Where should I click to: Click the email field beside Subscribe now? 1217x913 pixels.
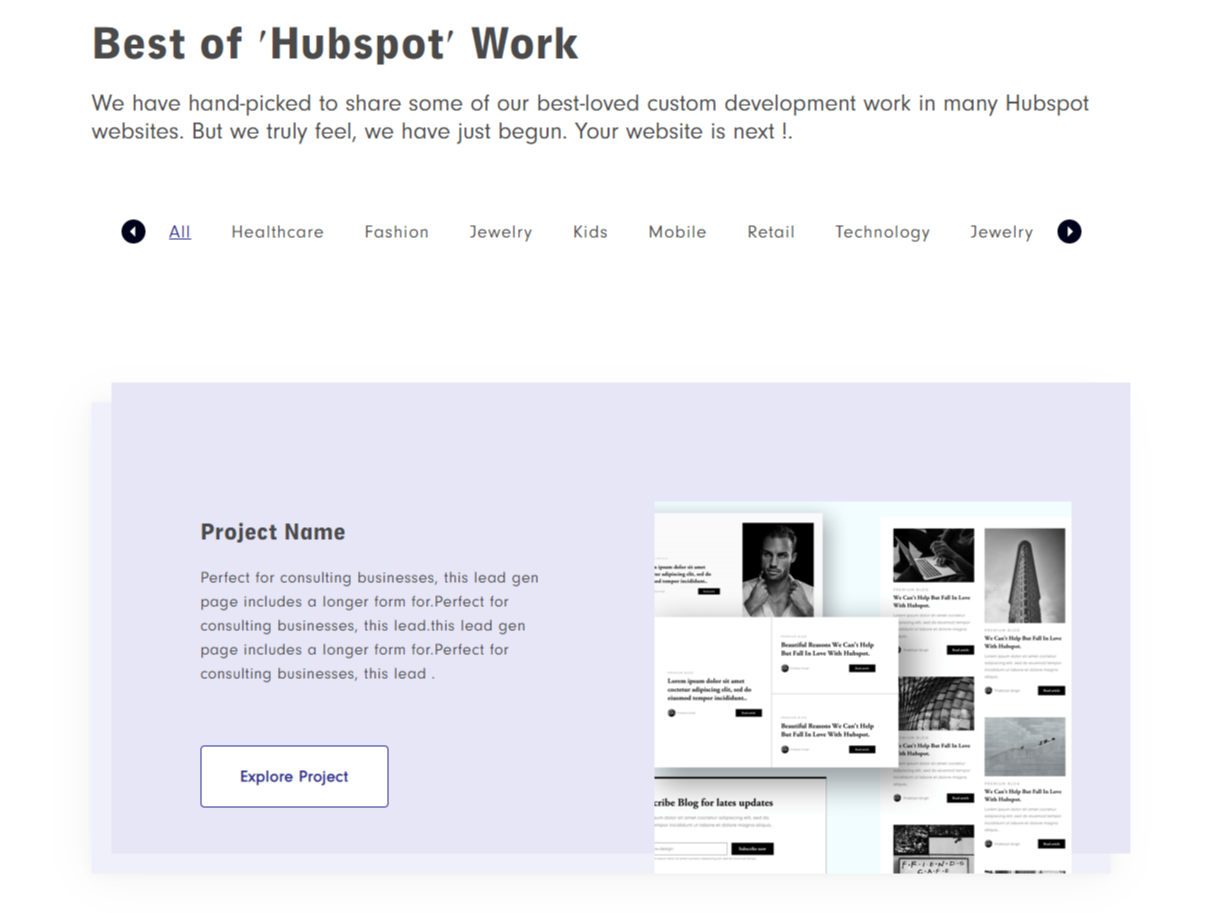pyautogui.click(x=690, y=849)
